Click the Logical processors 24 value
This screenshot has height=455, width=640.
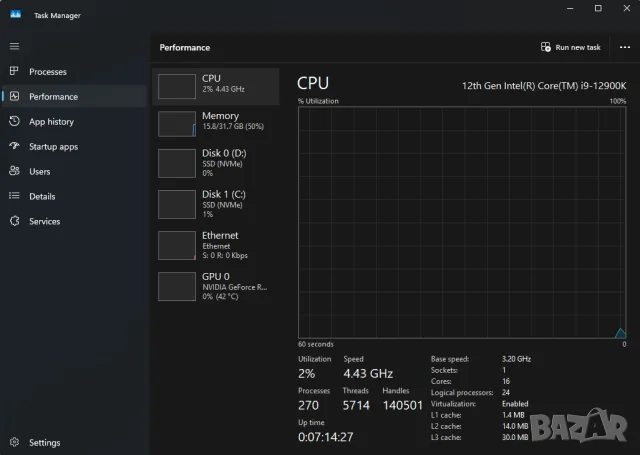[506, 392]
